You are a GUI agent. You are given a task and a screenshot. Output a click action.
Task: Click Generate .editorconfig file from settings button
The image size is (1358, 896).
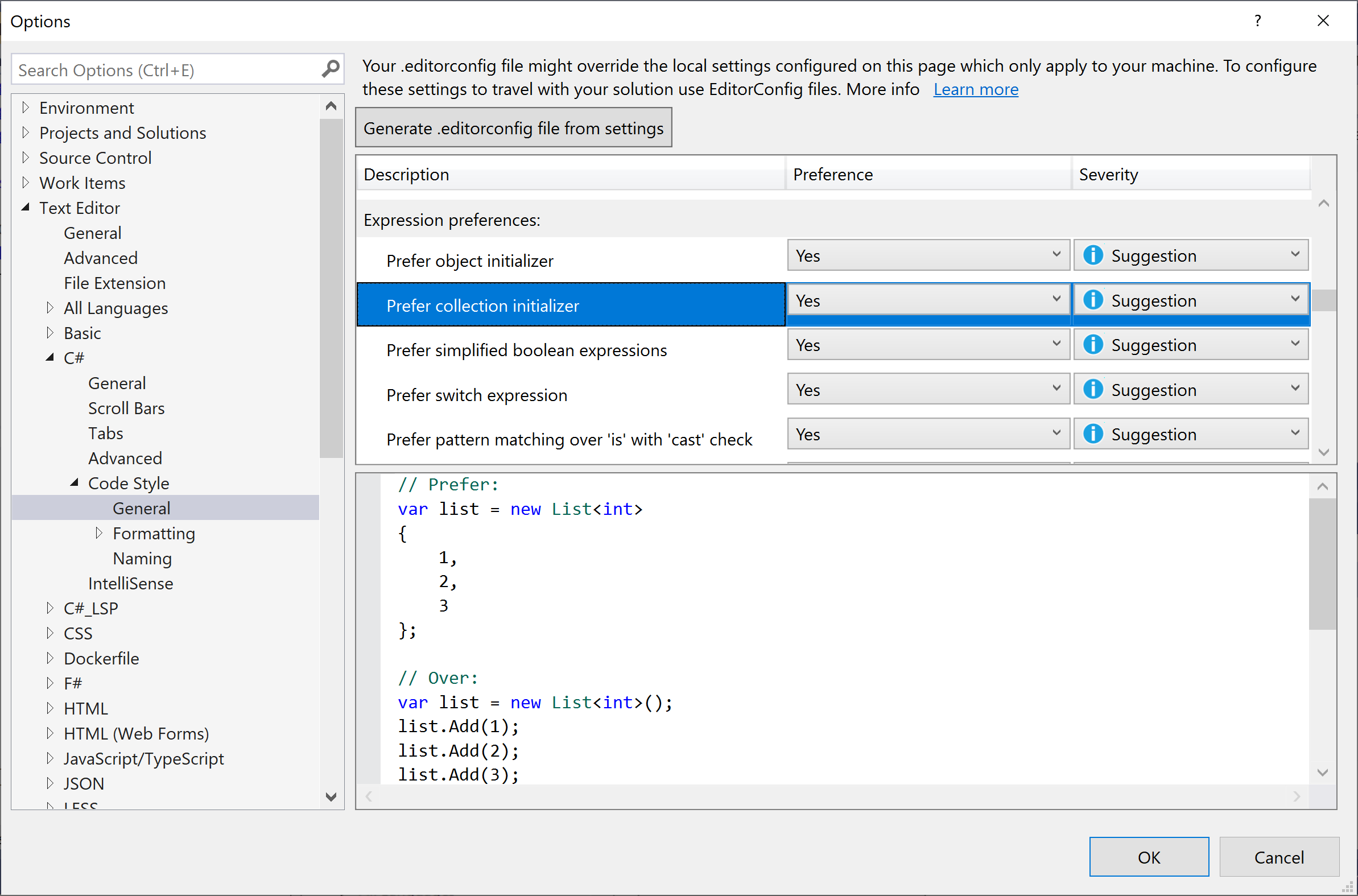[513, 128]
